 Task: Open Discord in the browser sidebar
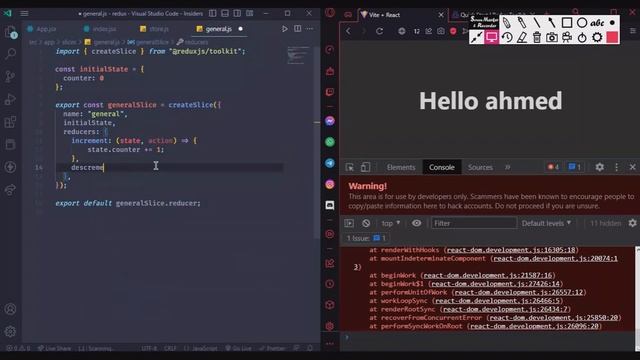(330, 205)
